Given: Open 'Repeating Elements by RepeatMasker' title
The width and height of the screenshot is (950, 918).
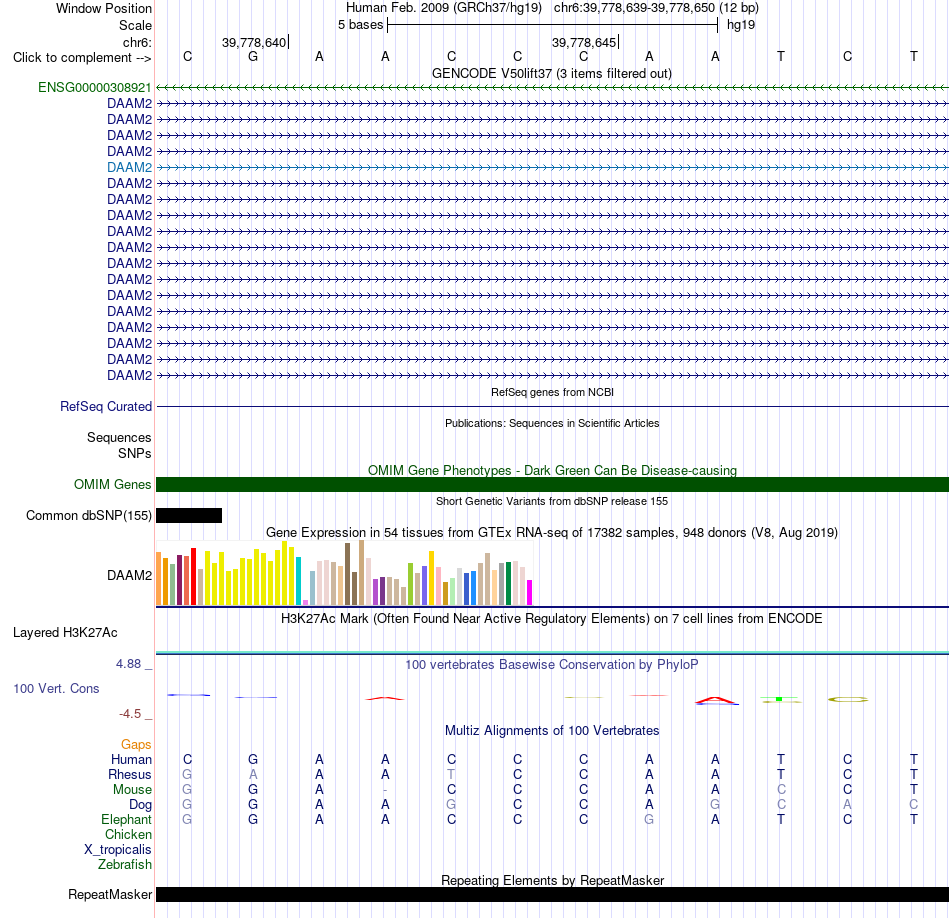Looking at the screenshot, I should click(553, 880).
